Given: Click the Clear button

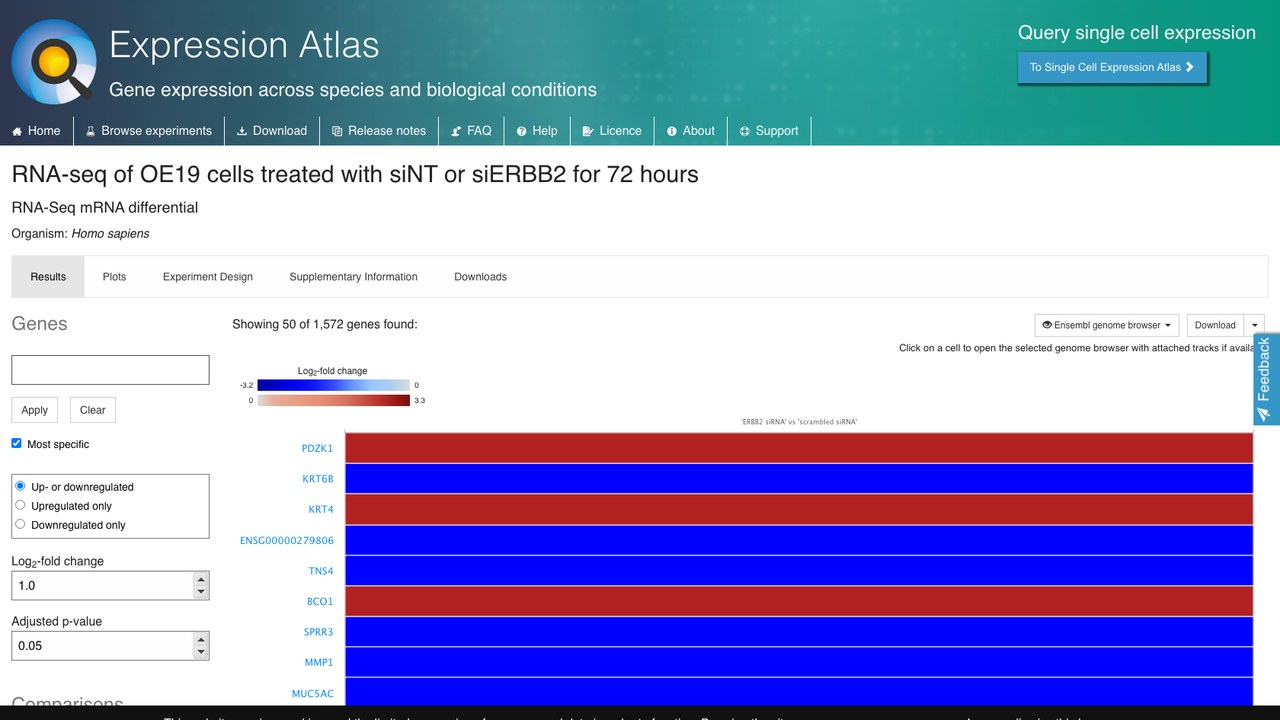Looking at the screenshot, I should click(93, 410).
